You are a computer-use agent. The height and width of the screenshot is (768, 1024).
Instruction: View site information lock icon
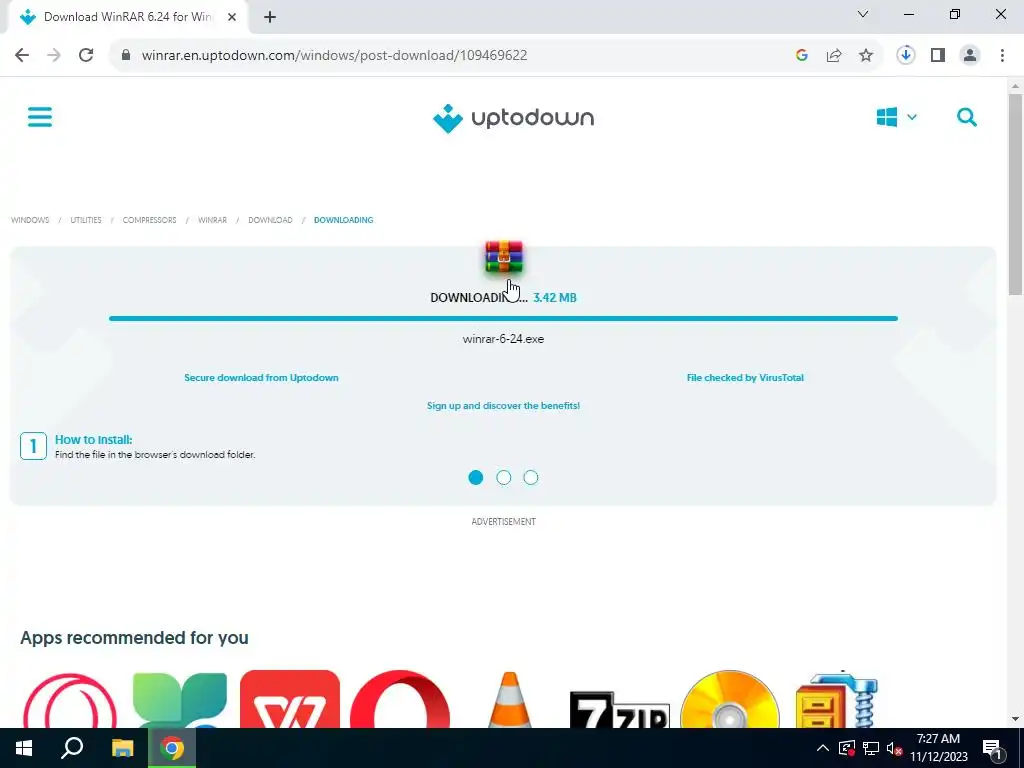[126, 56]
